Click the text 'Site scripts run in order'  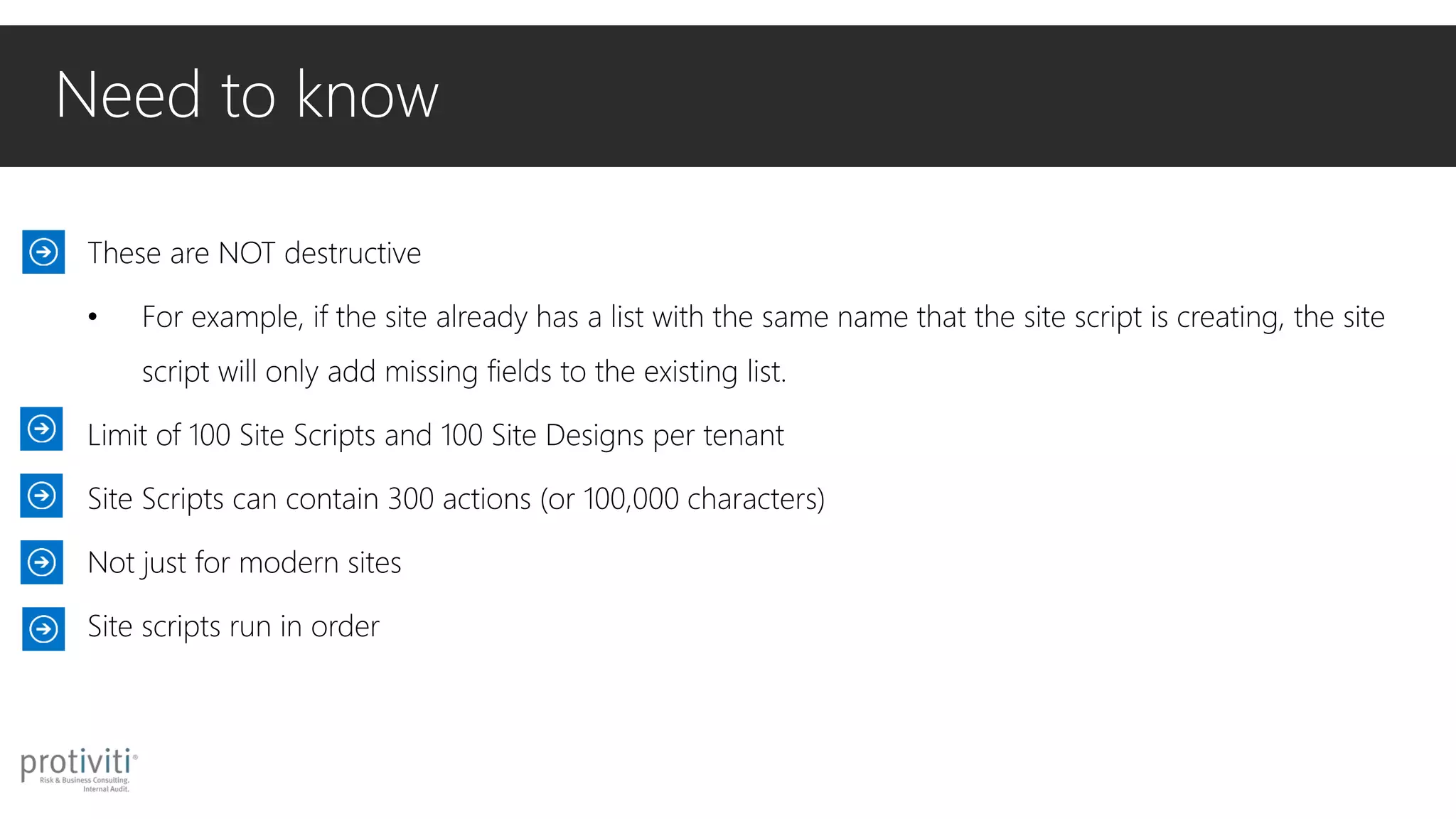233,627
